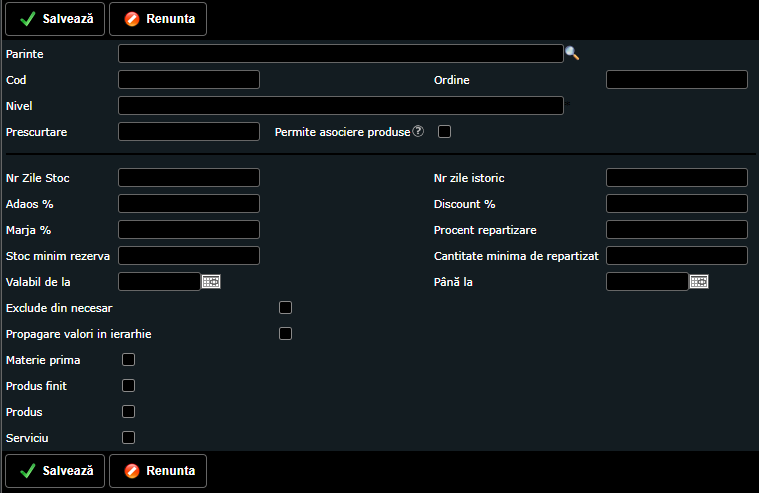759x493 pixels.
Task: Toggle Propagare valori in ierarhie checkbox
Action: [285, 333]
